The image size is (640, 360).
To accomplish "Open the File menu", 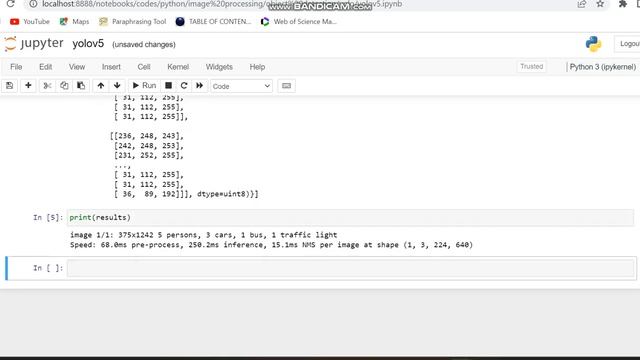I will coord(16,67).
